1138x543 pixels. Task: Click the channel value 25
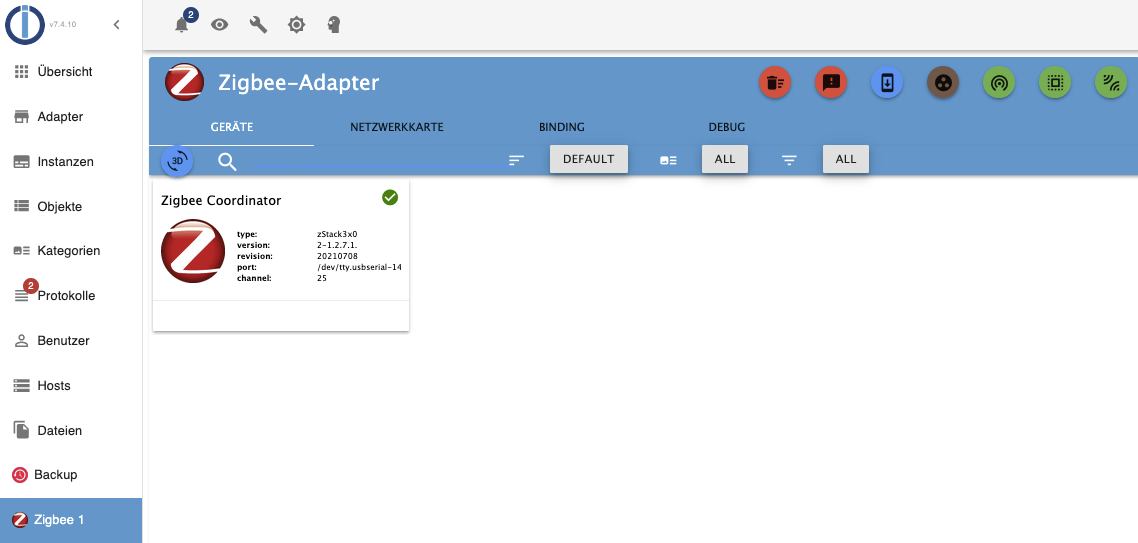pos(322,278)
